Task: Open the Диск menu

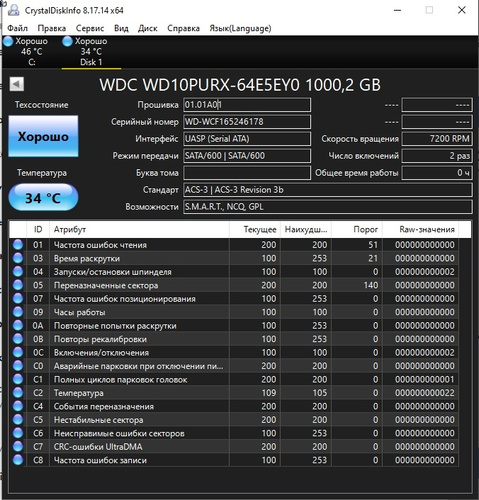Action: pos(148,28)
